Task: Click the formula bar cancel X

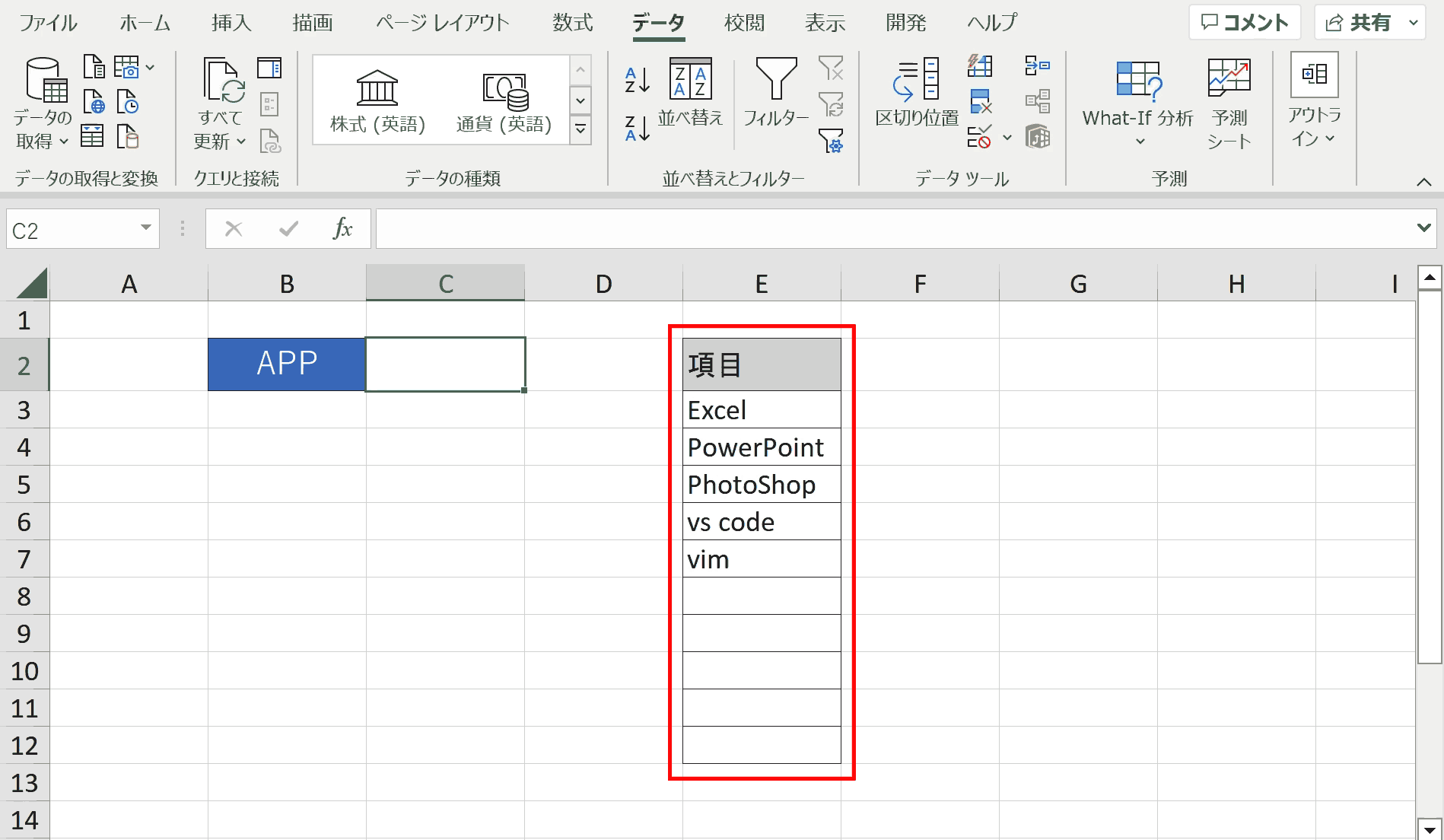Action: [x=234, y=228]
